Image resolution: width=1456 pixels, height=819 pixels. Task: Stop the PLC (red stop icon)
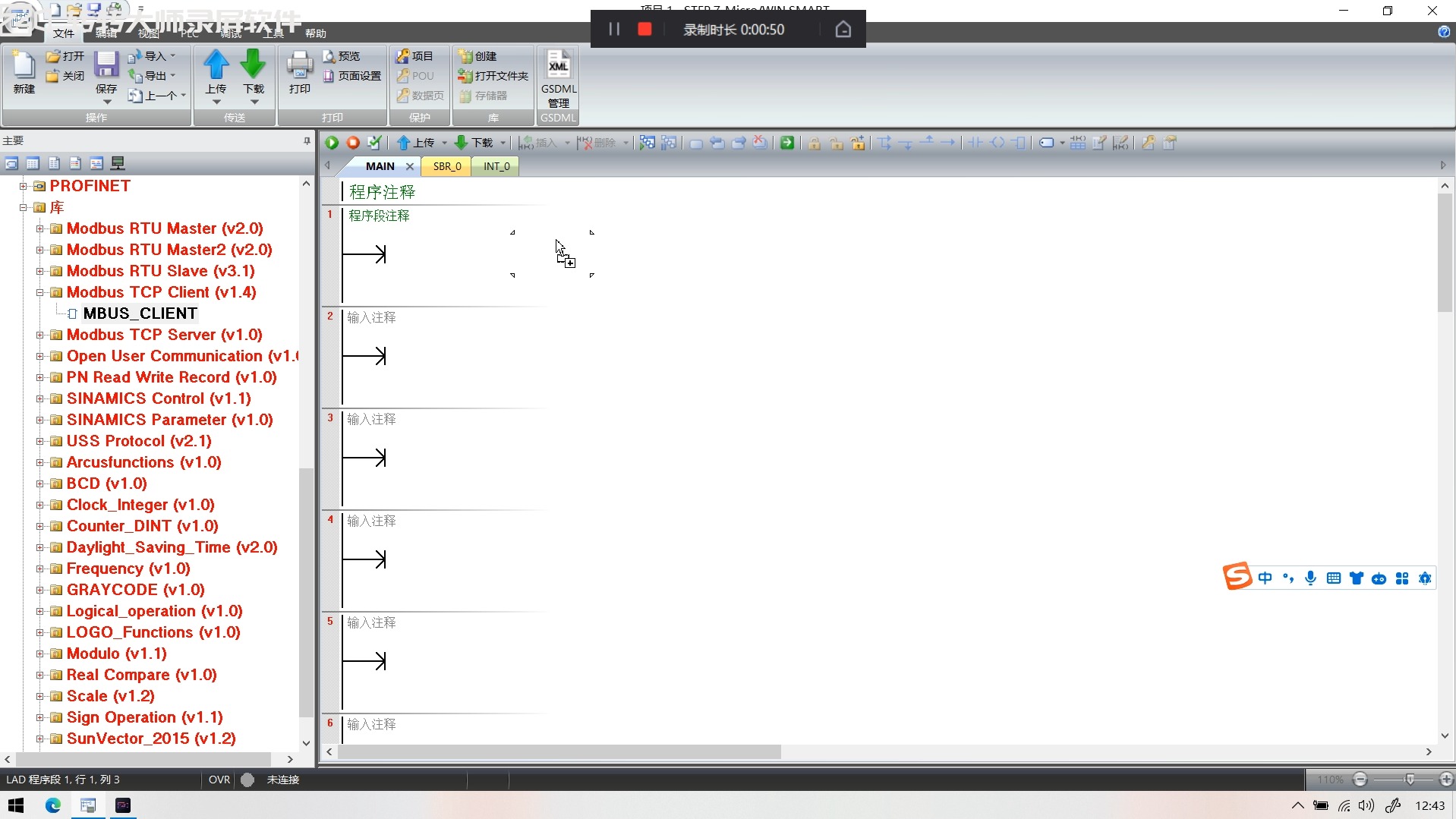pos(352,143)
